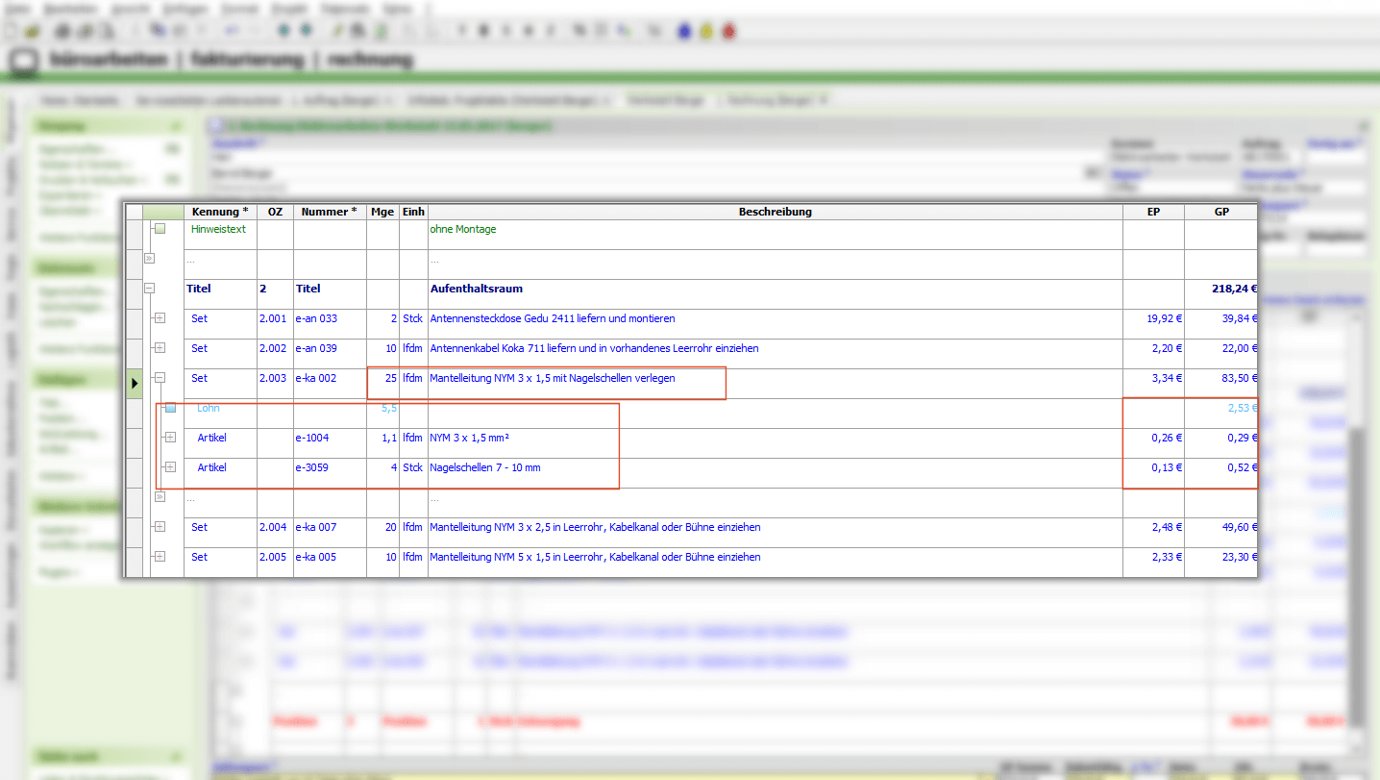
Task: Select EP cell showing 19,92 €
Action: (1153, 319)
